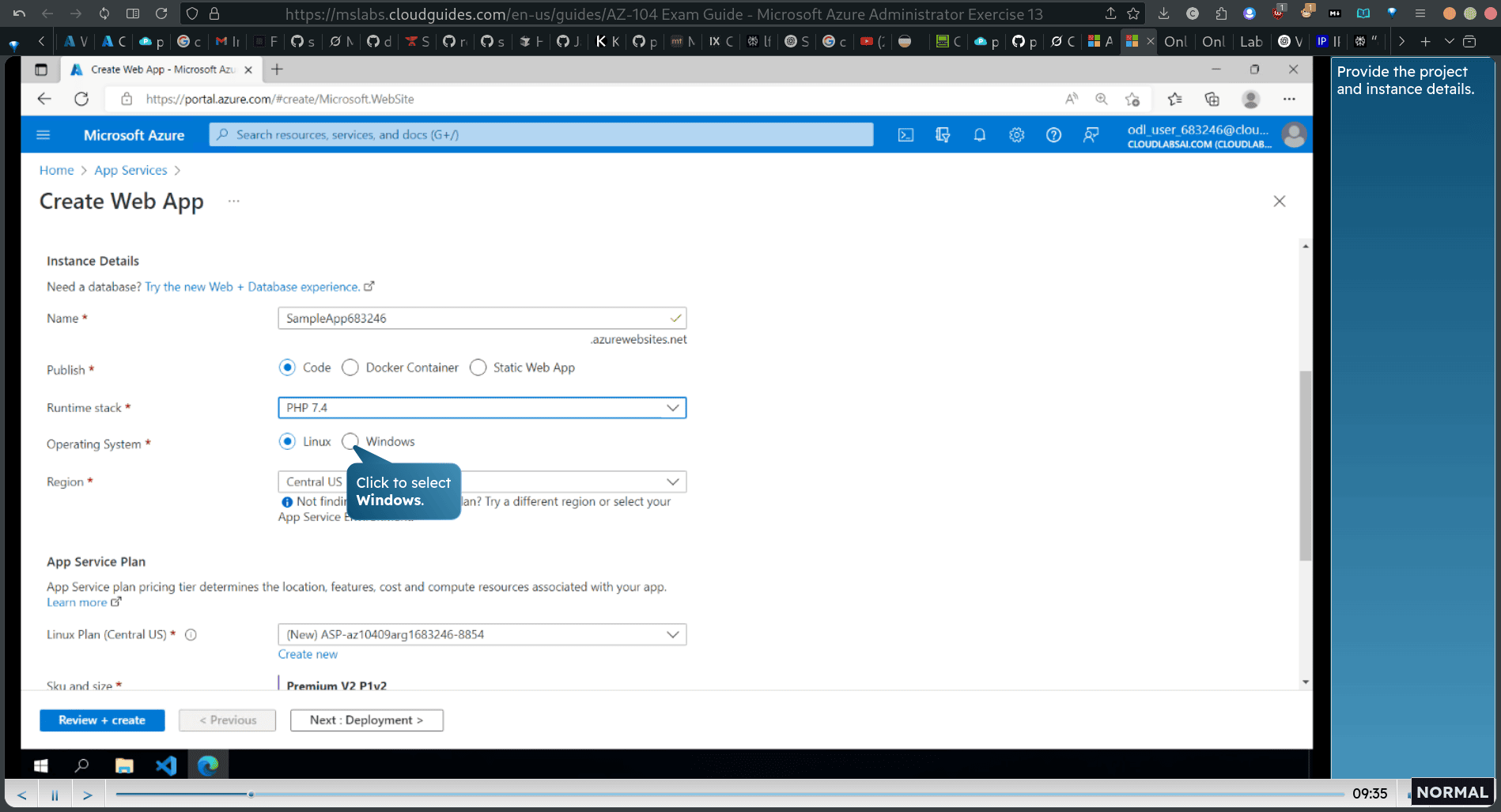Open Azure Cloud Shell icon
Screen dimensions: 1501x812
(906, 135)
